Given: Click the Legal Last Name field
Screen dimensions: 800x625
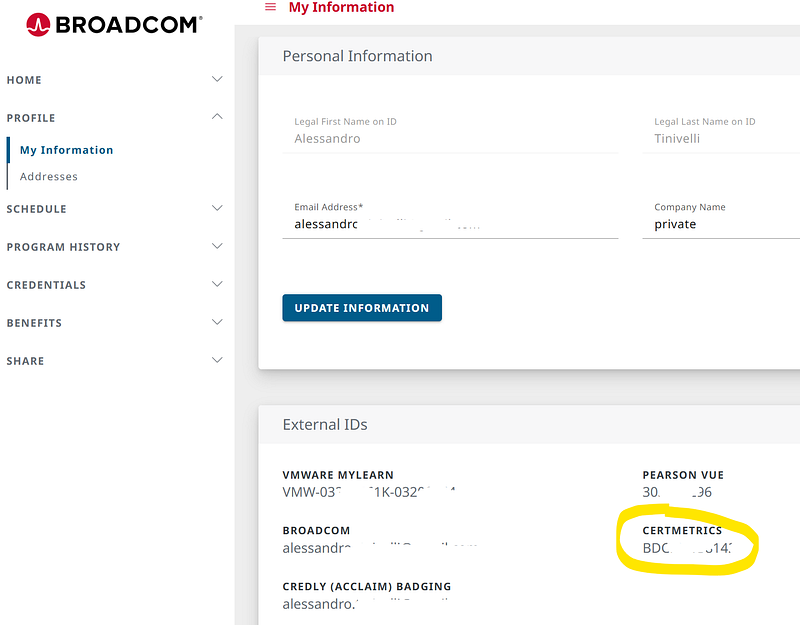Looking at the screenshot, I should coord(725,139).
